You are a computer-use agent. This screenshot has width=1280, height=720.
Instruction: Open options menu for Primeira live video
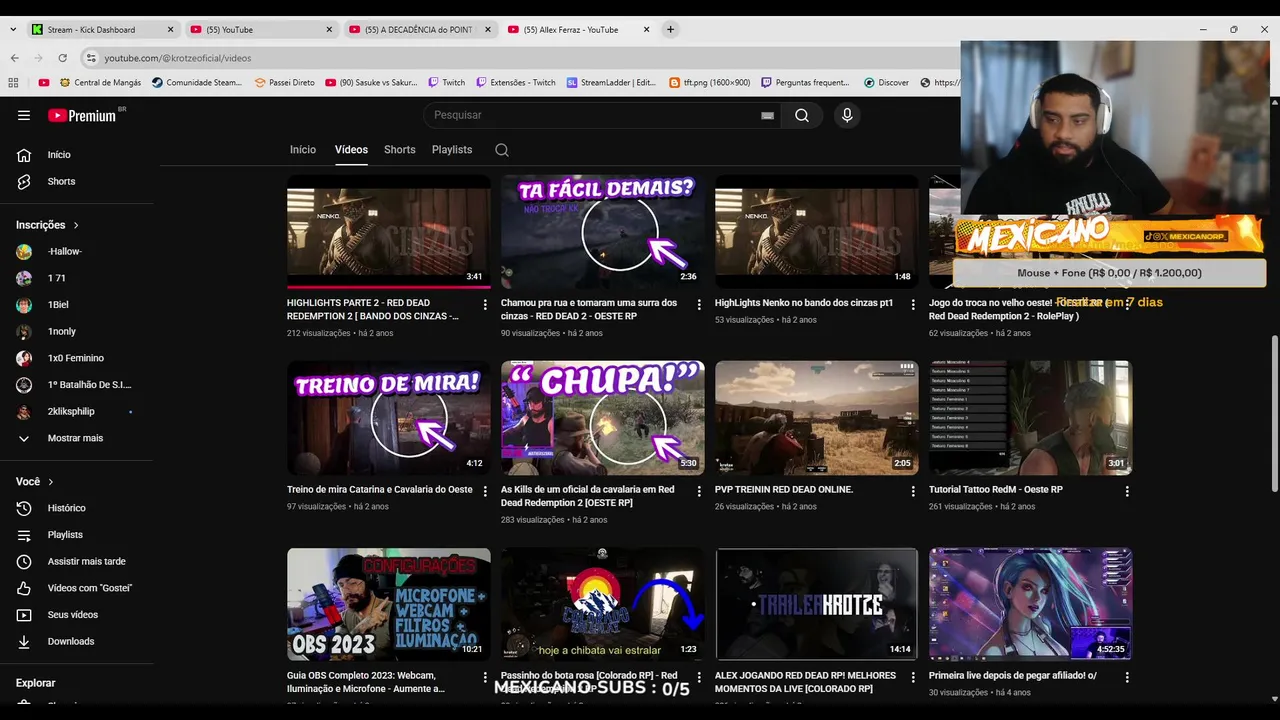[1127, 677]
